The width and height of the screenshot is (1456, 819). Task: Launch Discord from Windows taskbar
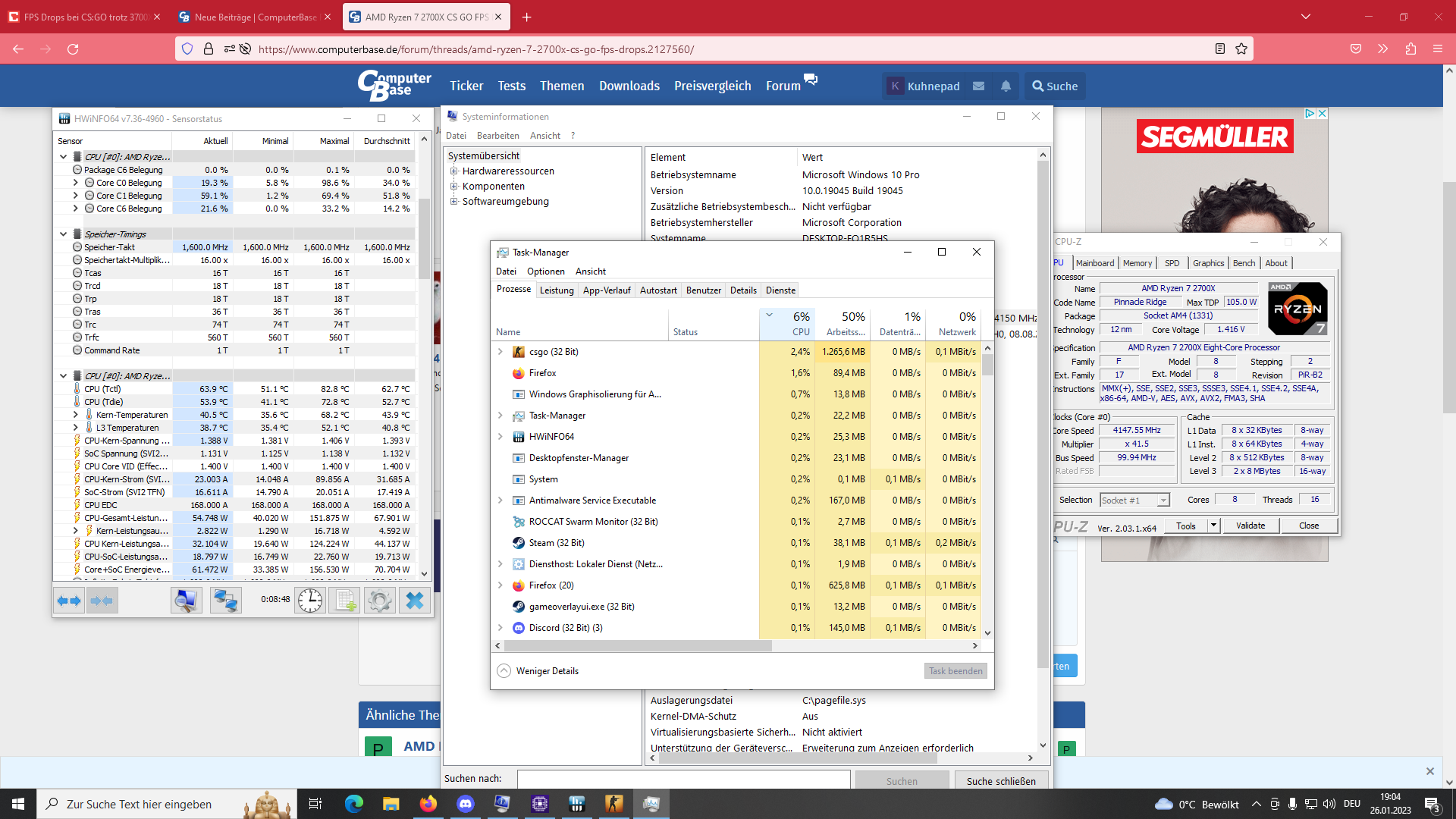(x=466, y=804)
